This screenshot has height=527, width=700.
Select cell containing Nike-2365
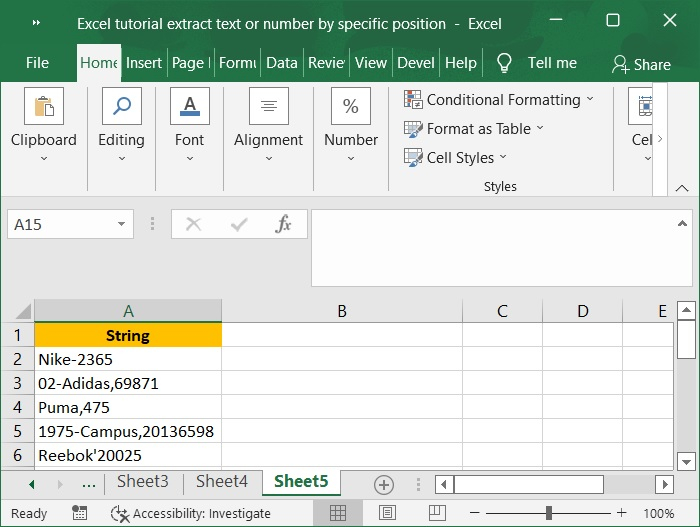pos(128,359)
